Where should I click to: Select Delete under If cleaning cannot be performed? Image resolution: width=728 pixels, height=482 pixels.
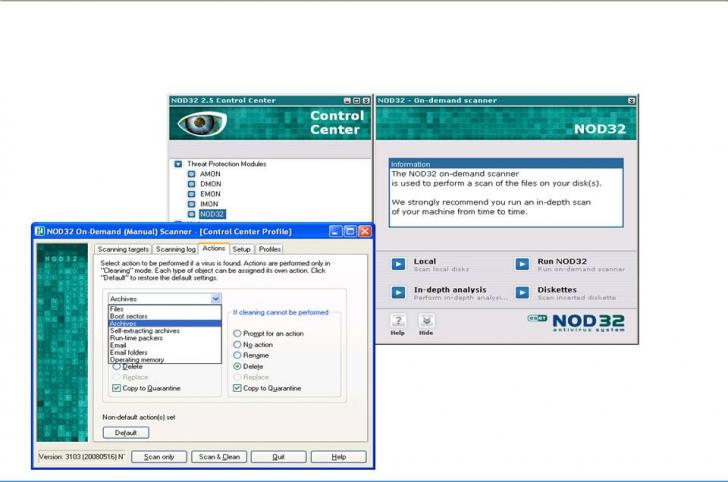click(237, 366)
